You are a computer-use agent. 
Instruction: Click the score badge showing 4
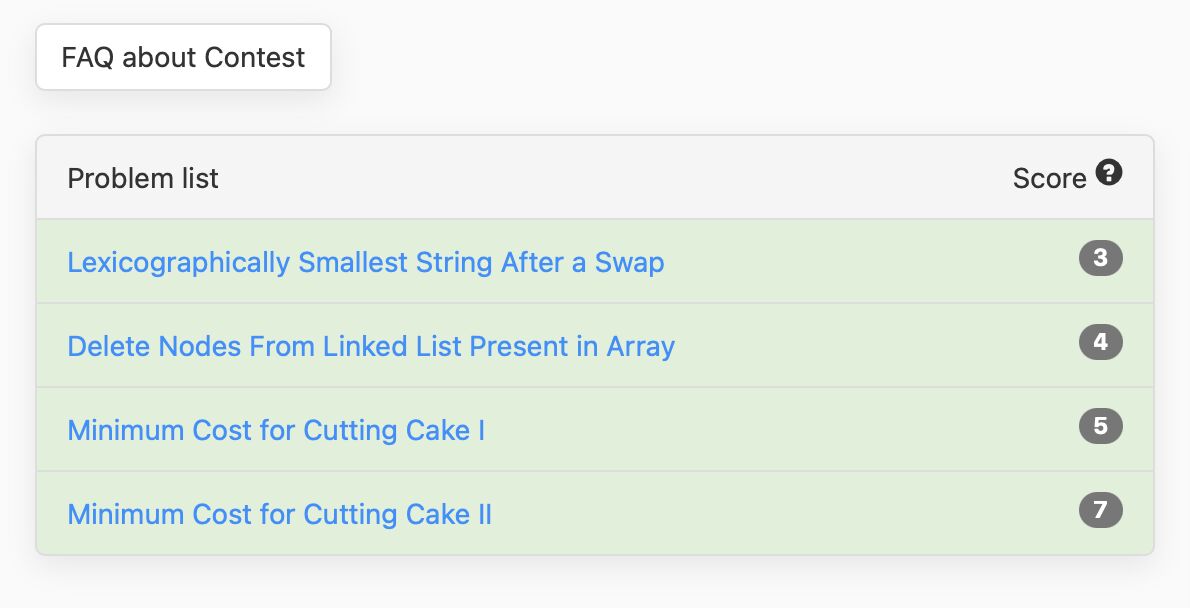[x=1100, y=342]
